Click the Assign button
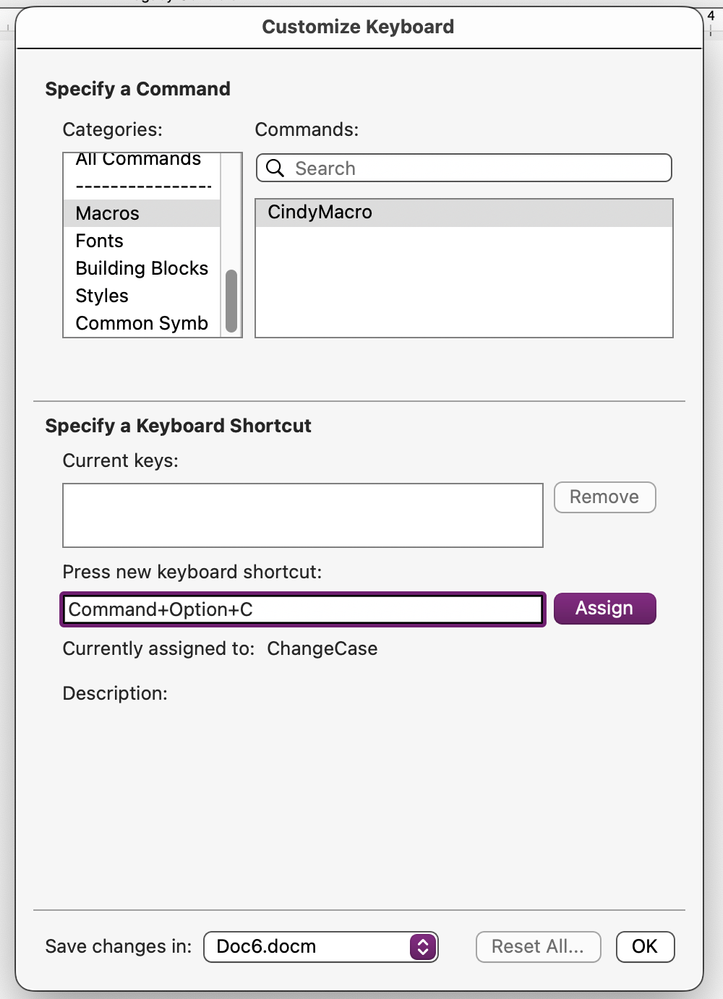The height and width of the screenshot is (999, 723). pos(604,608)
